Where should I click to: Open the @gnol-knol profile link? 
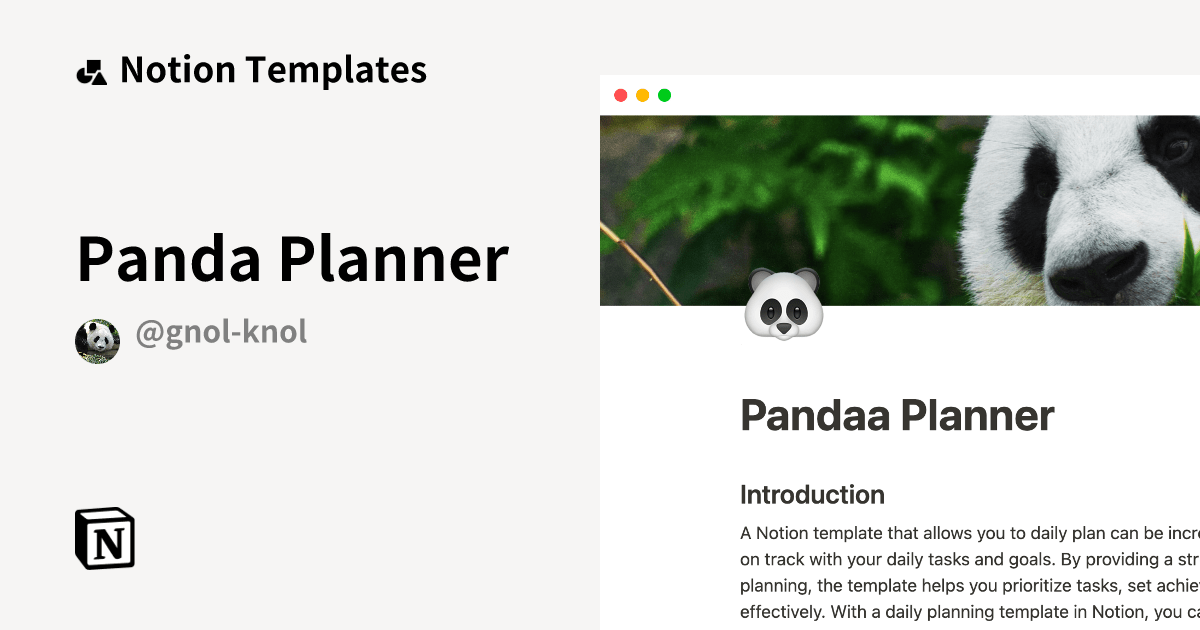pos(219,330)
